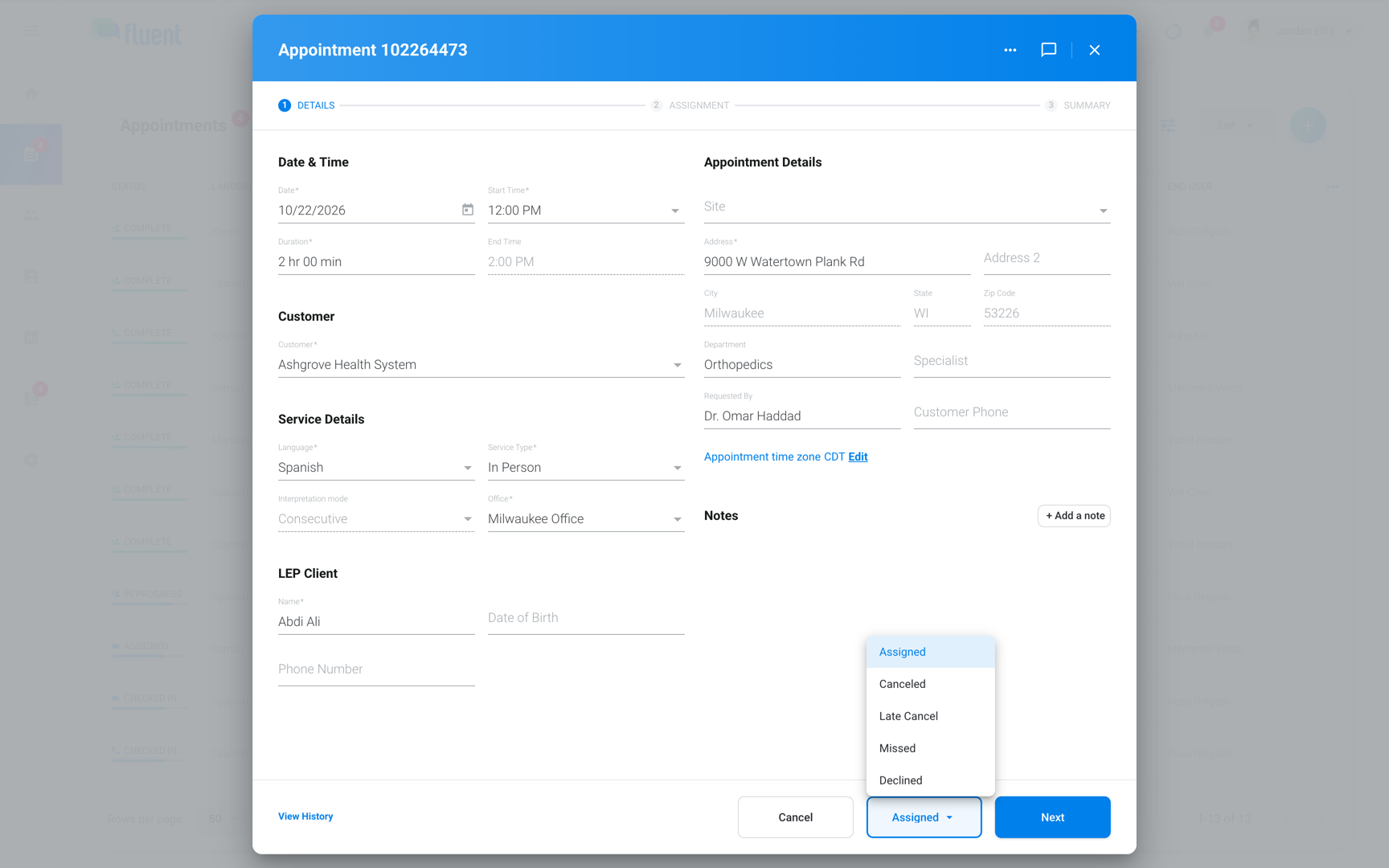Viewport: 1389px width, 868px height.
Task: Click the Add a note button
Action: pyautogui.click(x=1075, y=516)
